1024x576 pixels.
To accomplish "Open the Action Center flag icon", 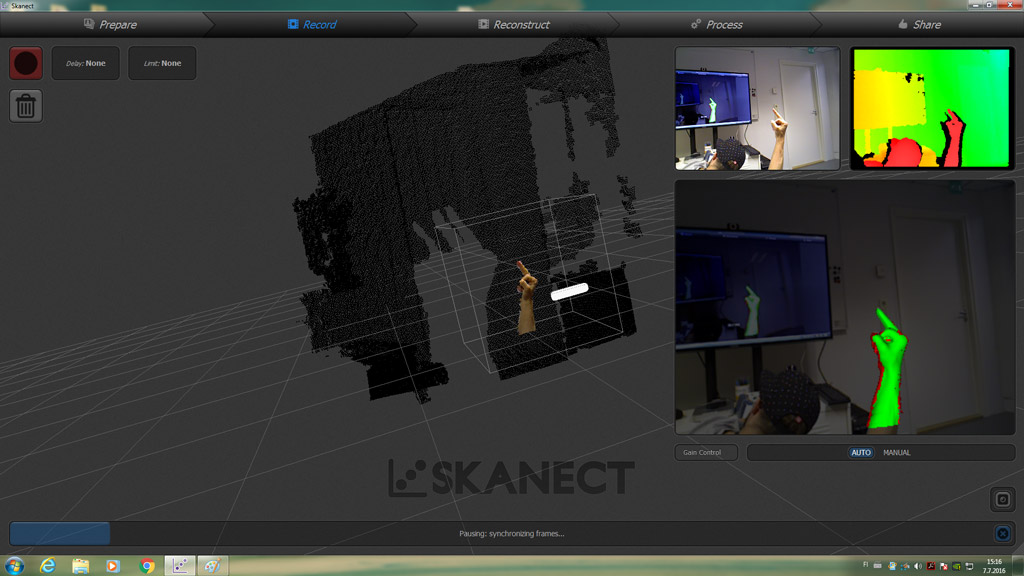I will tap(944, 566).
